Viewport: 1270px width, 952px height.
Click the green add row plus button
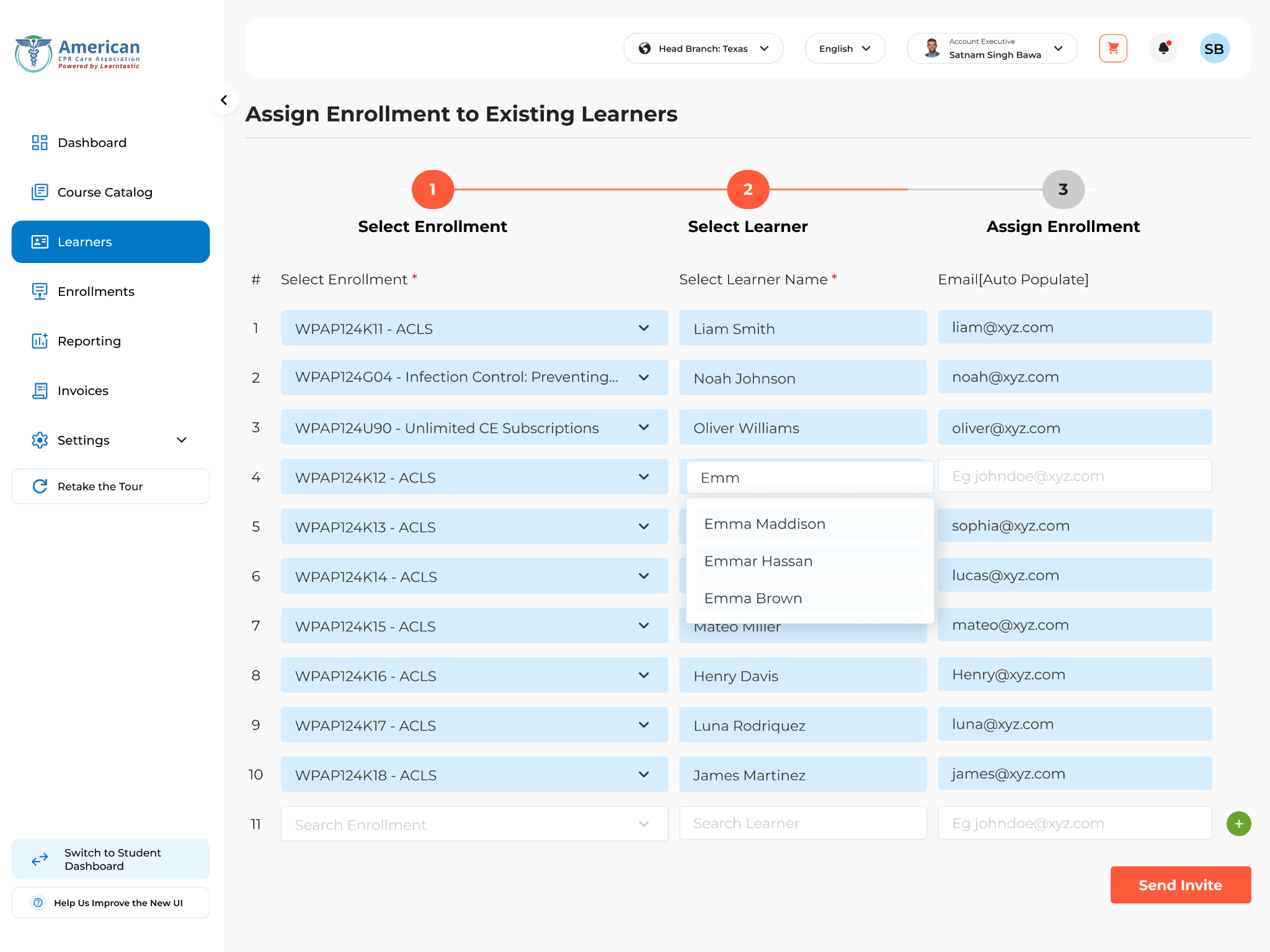pos(1238,824)
